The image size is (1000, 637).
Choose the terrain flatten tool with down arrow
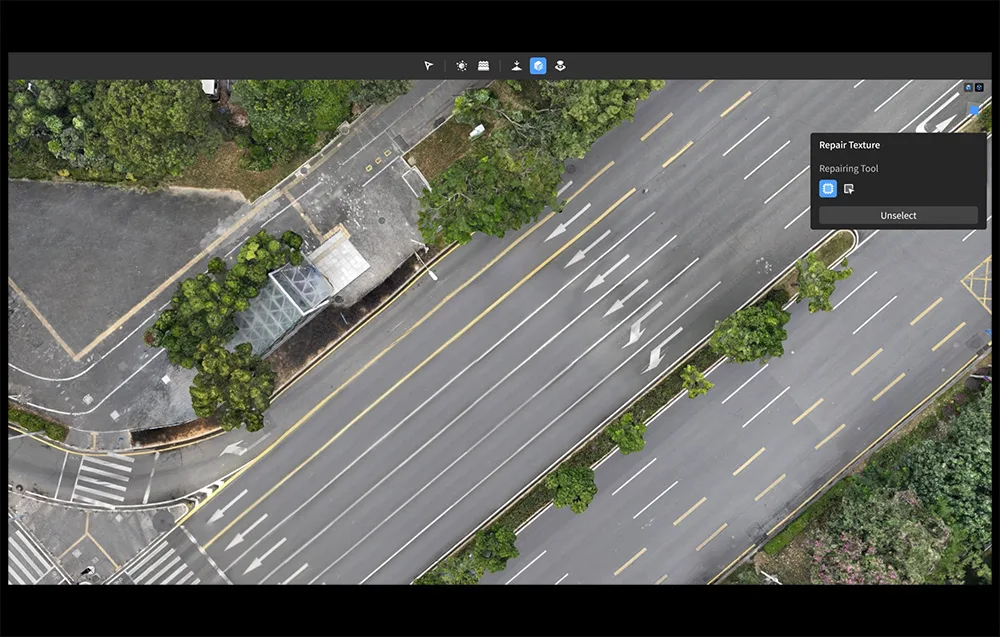(x=517, y=66)
